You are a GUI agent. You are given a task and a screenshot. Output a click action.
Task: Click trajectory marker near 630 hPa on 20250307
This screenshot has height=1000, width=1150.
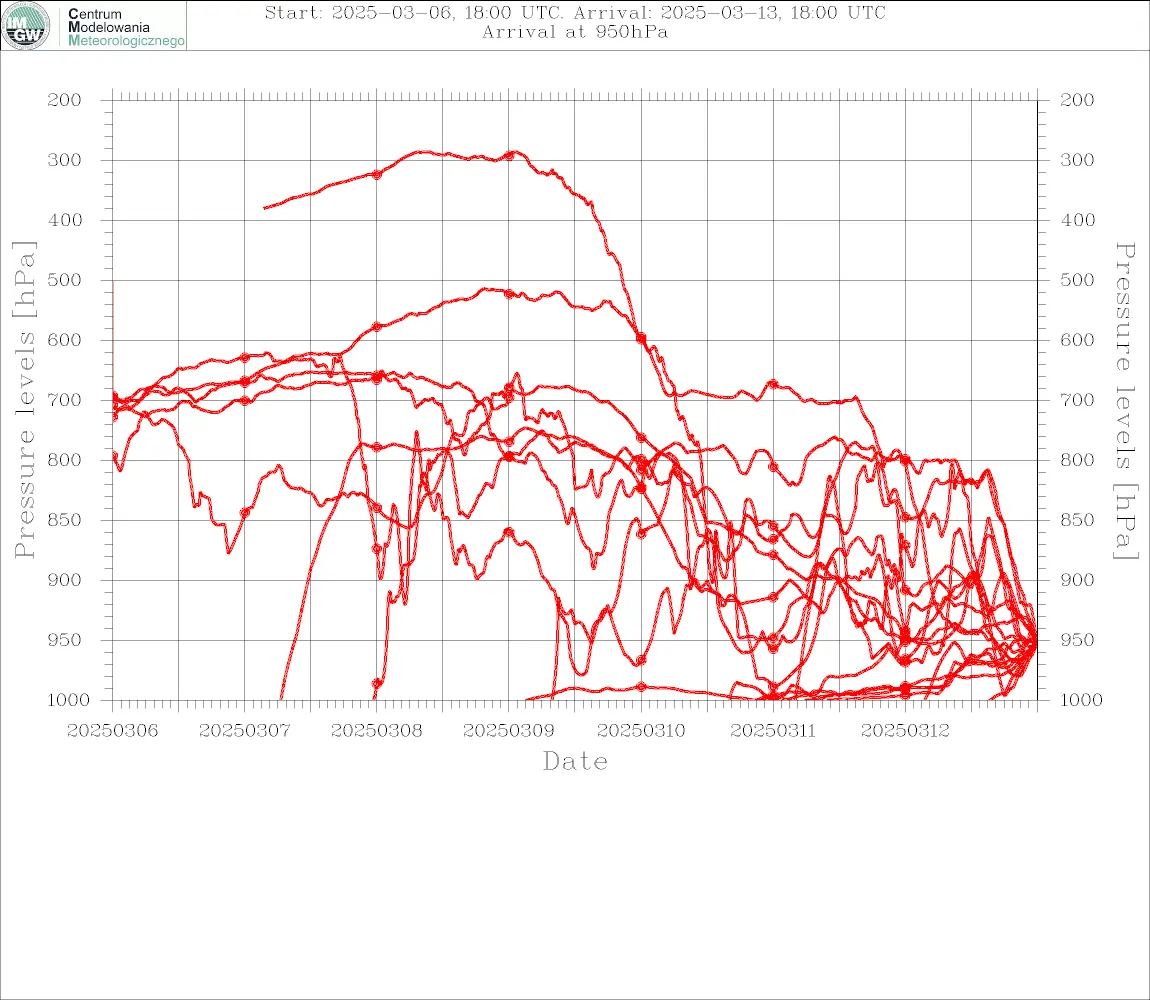[245, 357]
